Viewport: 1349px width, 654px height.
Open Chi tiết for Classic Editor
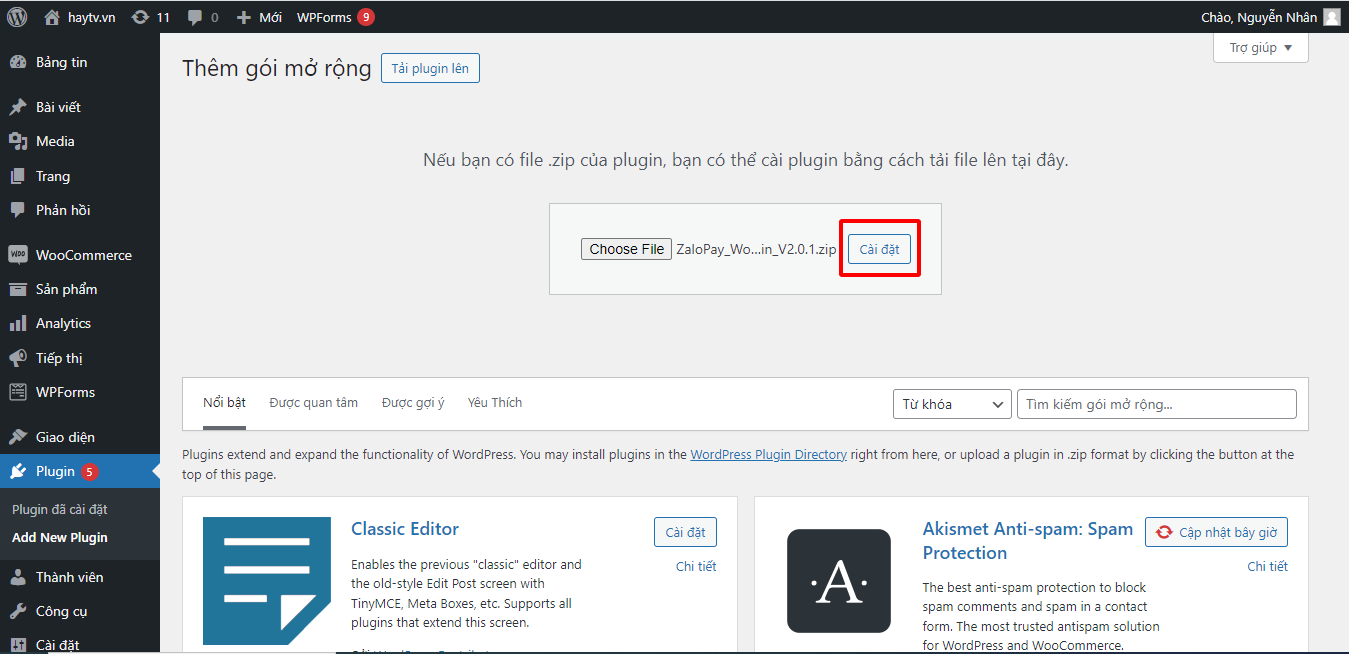[x=696, y=566]
